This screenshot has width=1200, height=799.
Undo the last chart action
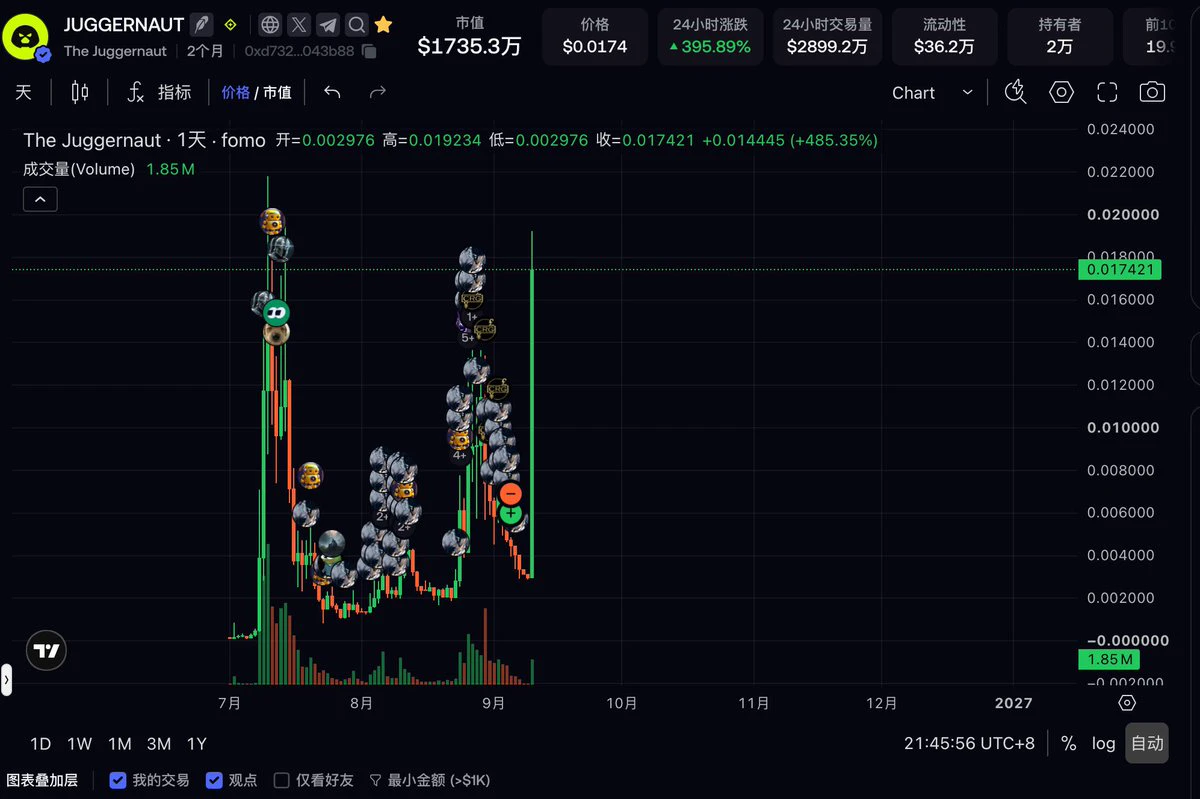(333, 92)
